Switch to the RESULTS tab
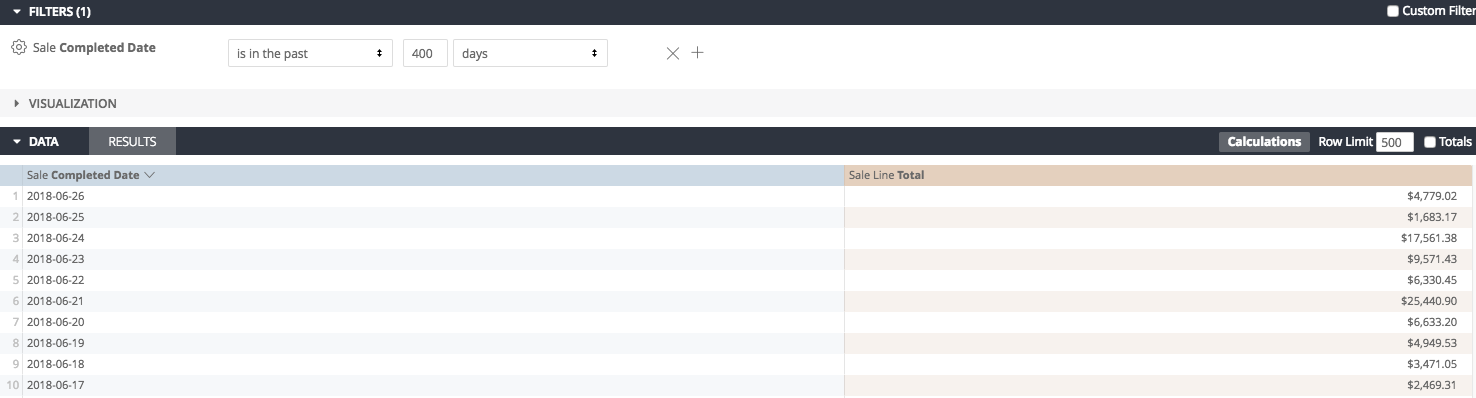Viewport: 1476px width, 398px height. coord(132,142)
